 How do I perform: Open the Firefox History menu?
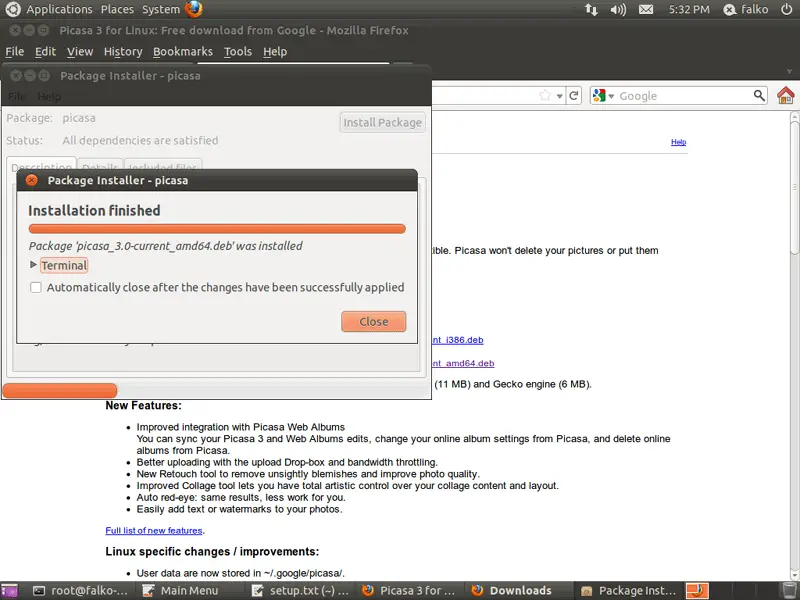[123, 52]
